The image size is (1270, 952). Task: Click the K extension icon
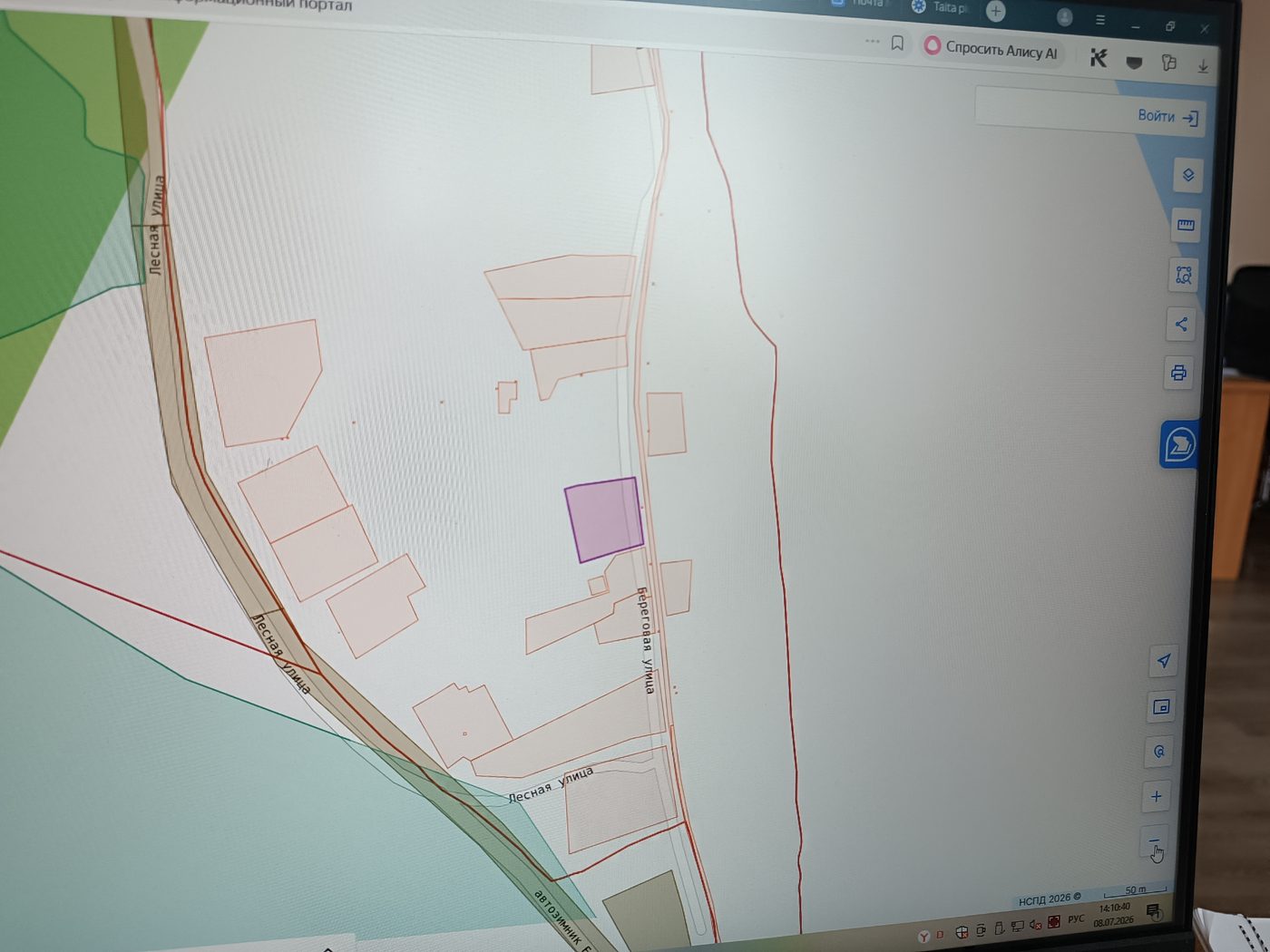(x=1099, y=58)
